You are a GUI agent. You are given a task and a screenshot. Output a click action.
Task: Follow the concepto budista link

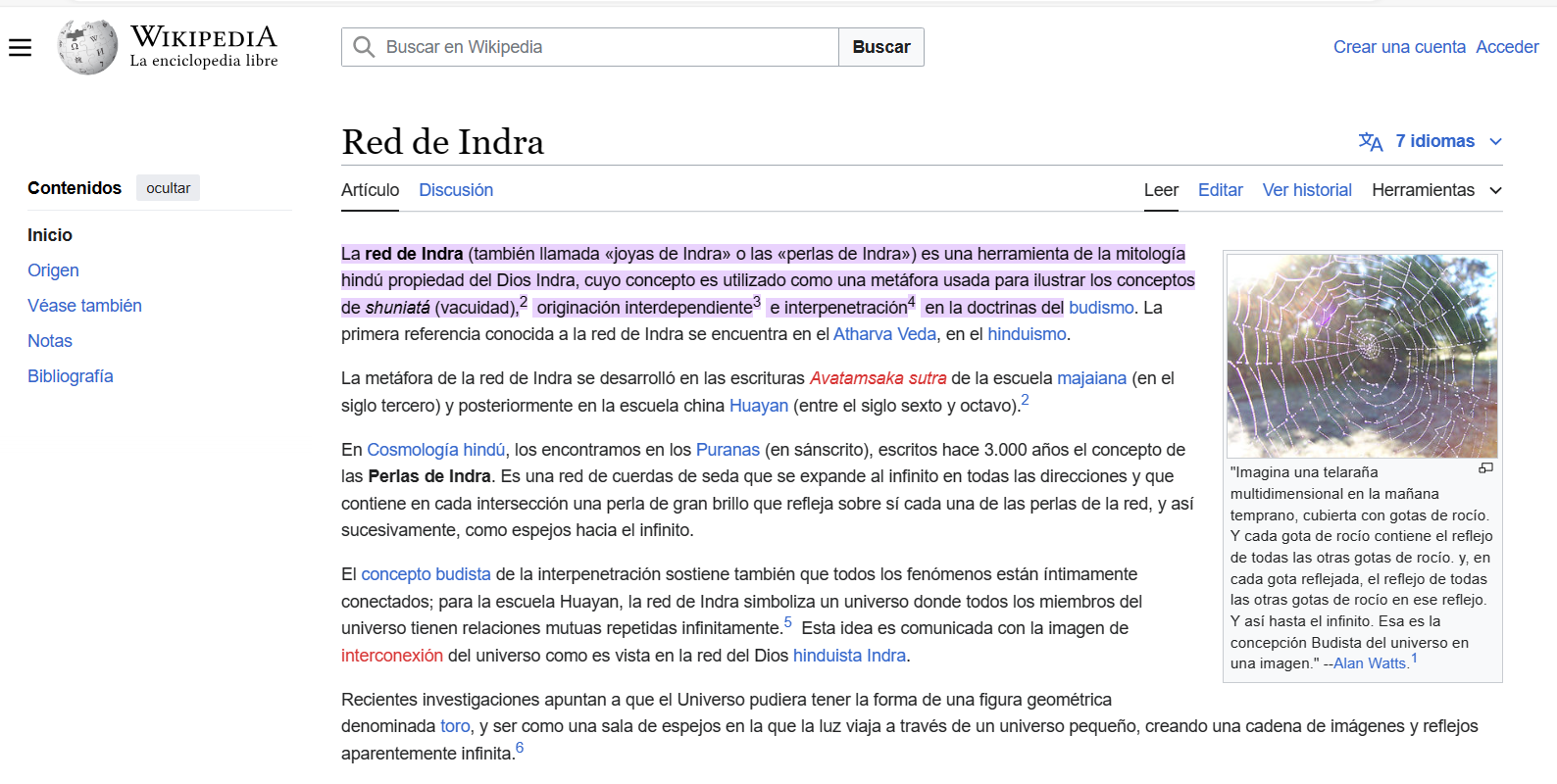426,574
